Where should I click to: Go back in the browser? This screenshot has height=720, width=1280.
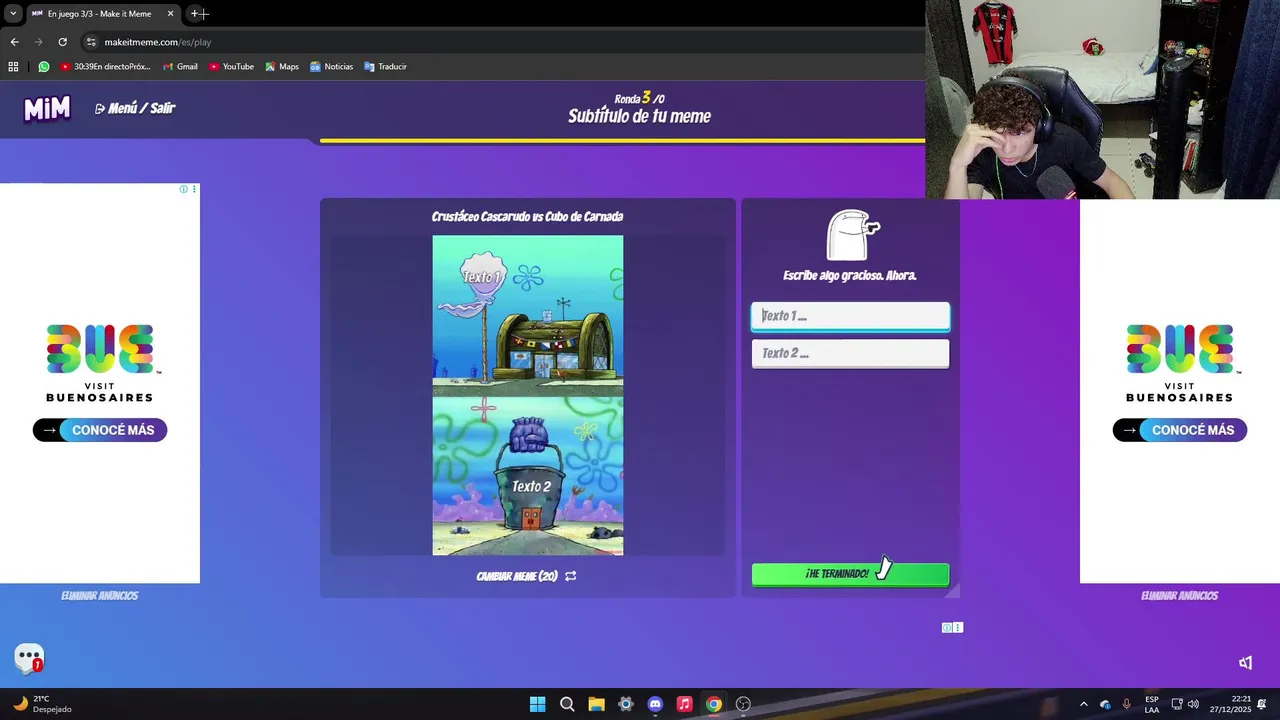pyautogui.click(x=14, y=42)
